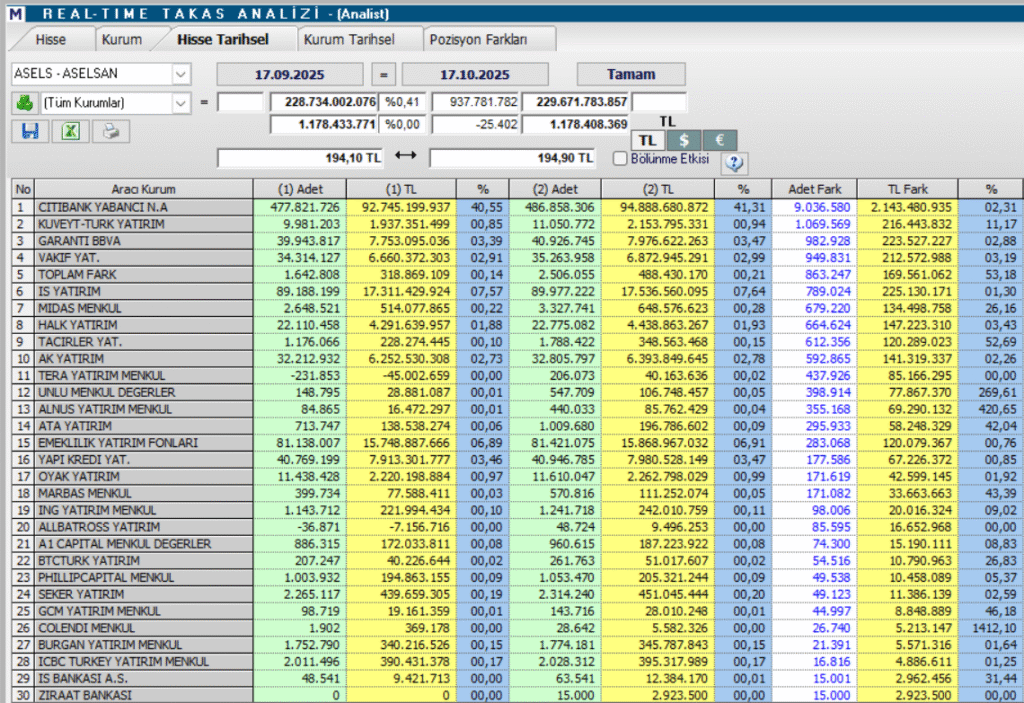The image size is (1024, 703).
Task: Click the application M logo icon
Action: click(x=13, y=13)
